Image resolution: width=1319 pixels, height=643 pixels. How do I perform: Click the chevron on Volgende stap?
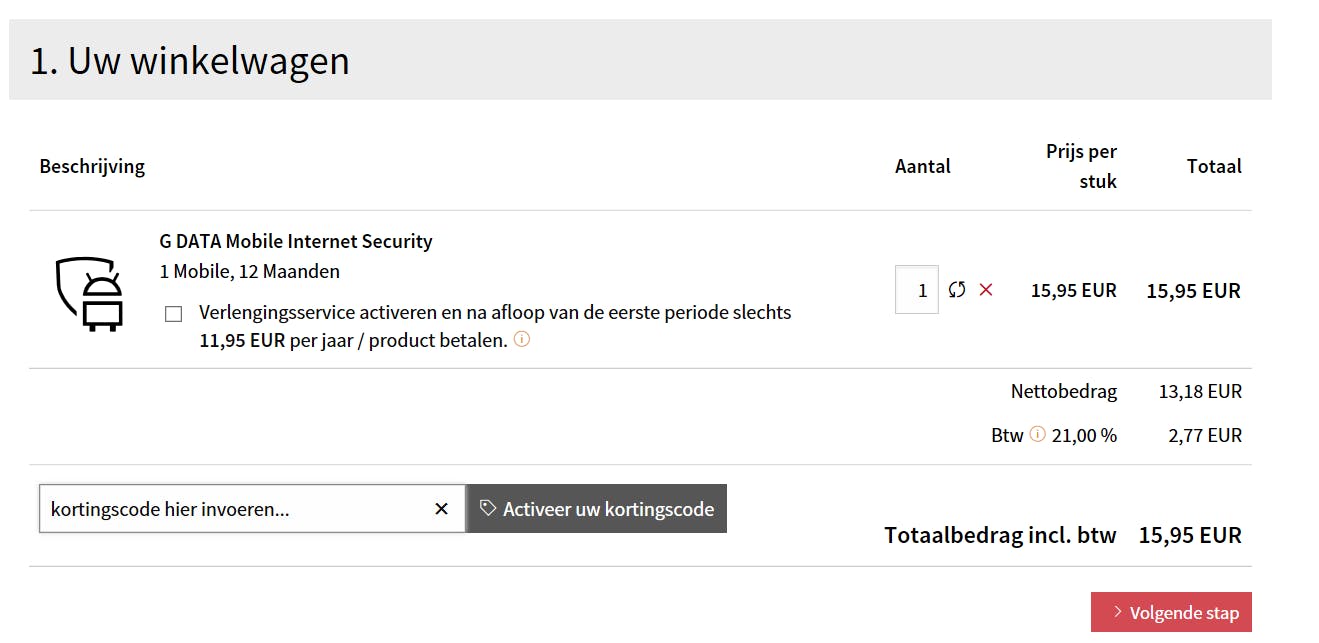tap(1117, 612)
